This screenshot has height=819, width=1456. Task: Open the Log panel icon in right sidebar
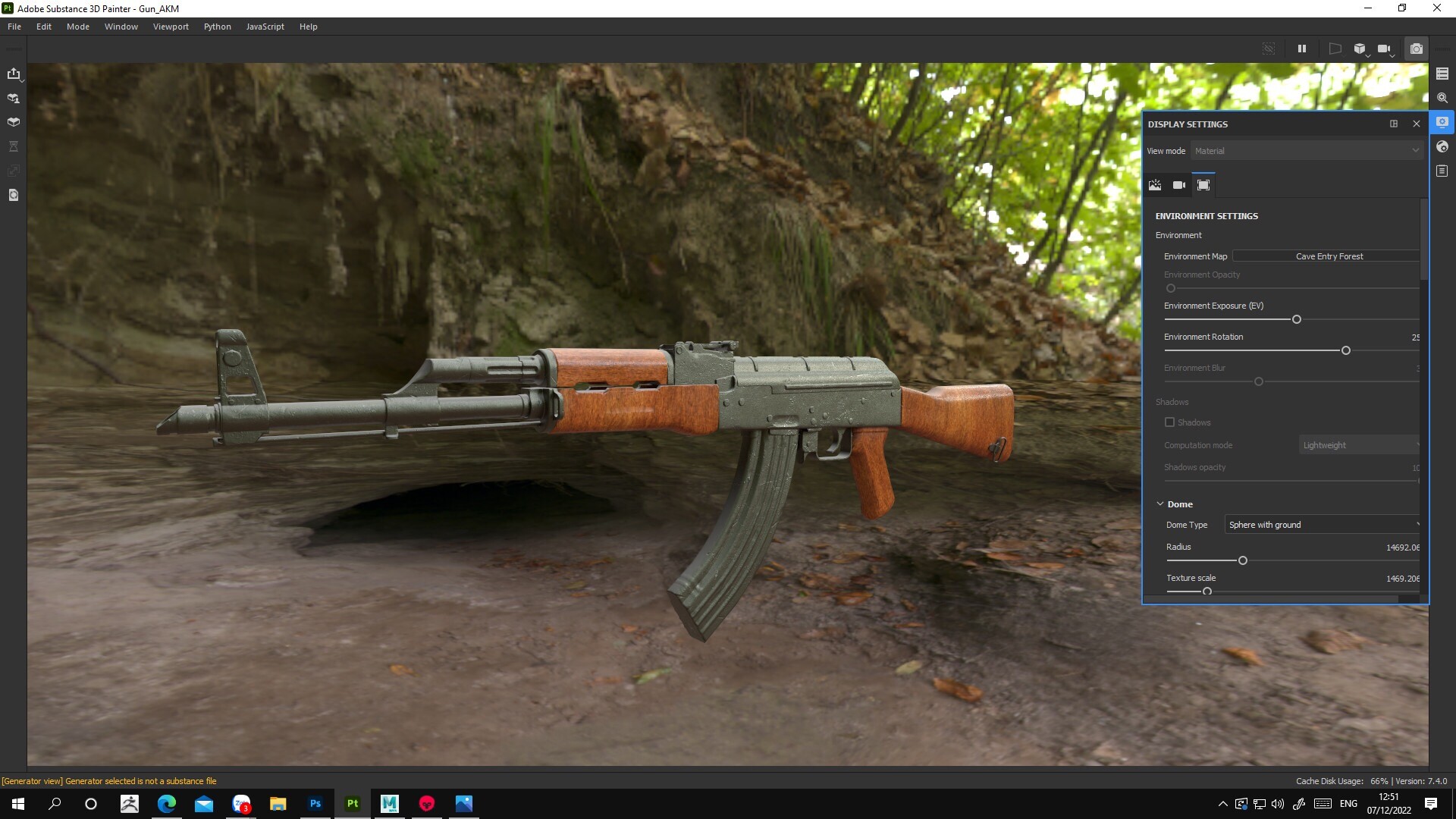(1442, 170)
